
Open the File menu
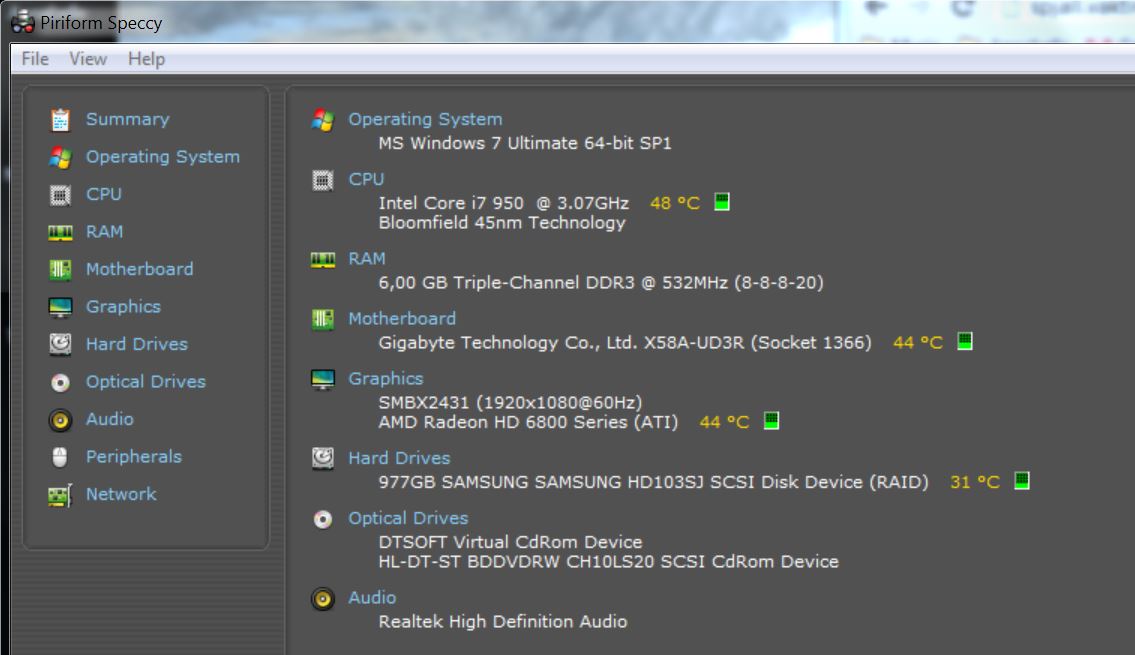coord(35,59)
